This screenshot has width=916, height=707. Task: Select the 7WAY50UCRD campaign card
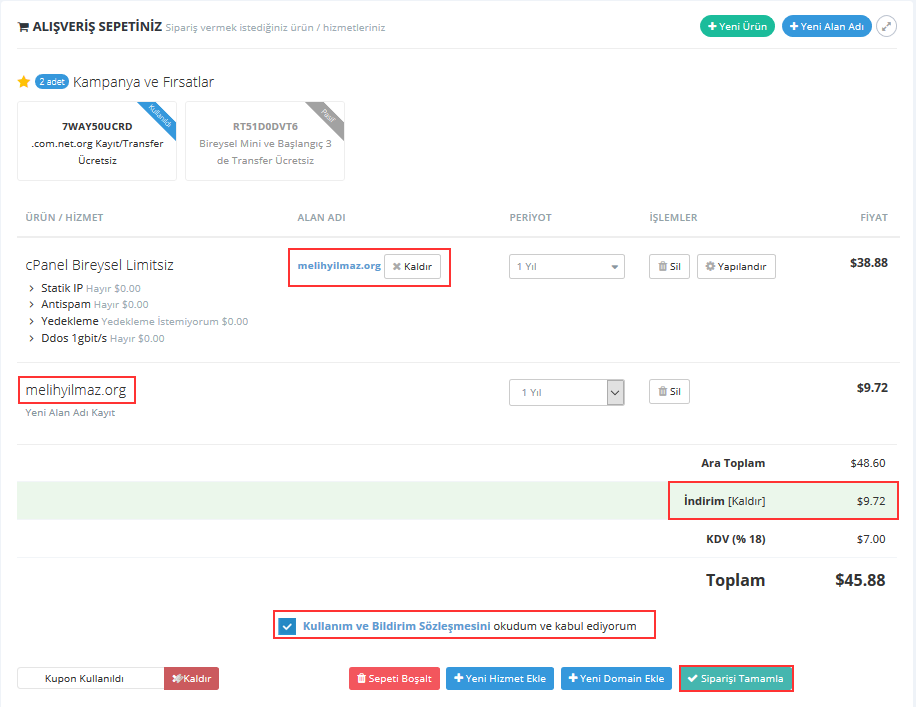tap(97, 141)
